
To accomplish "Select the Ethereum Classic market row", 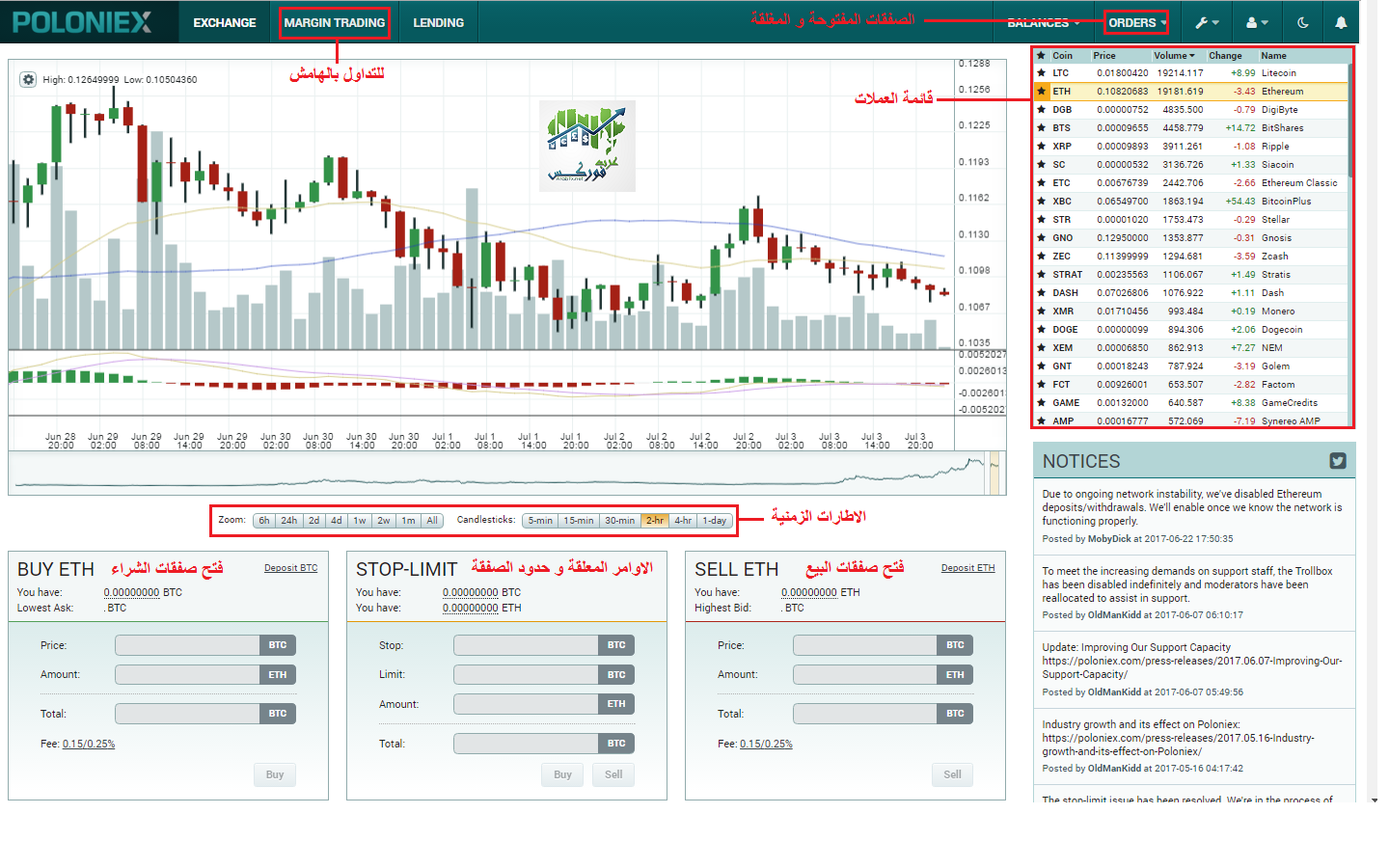I will click(1191, 182).
